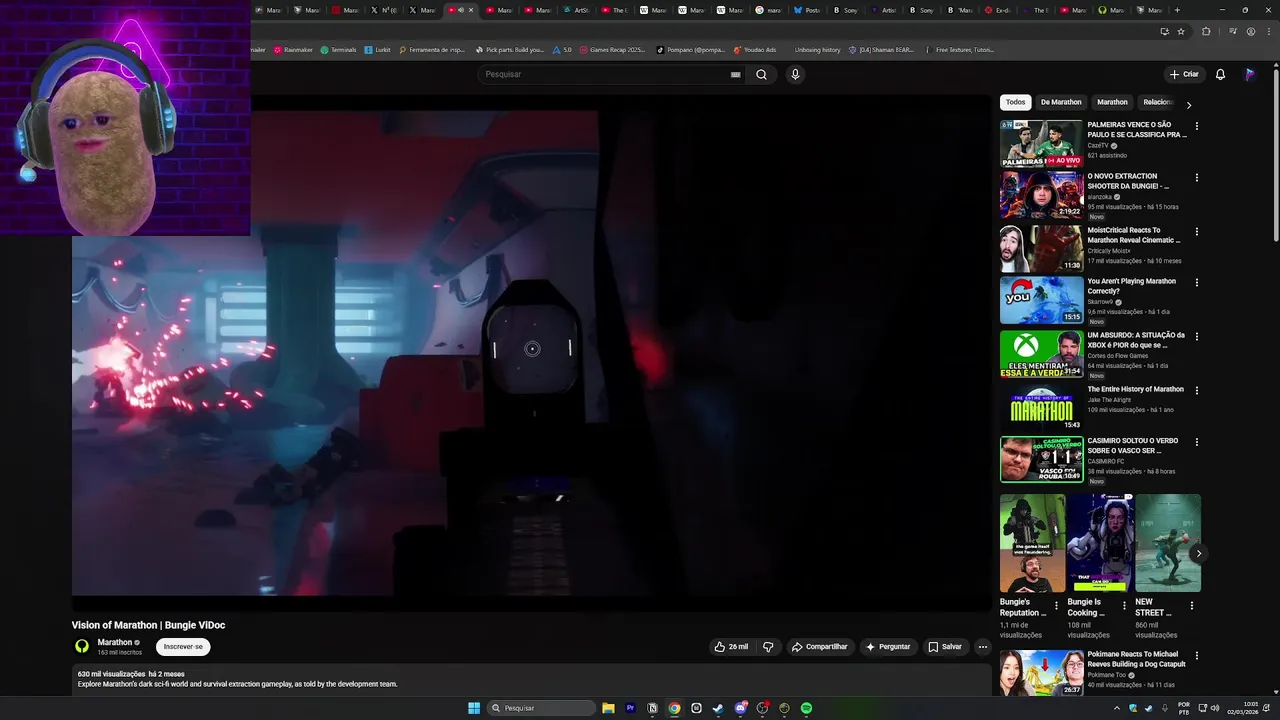1280x720 pixels.
Task: Open a new browser tab with plus button
Action: [1177, 10]
